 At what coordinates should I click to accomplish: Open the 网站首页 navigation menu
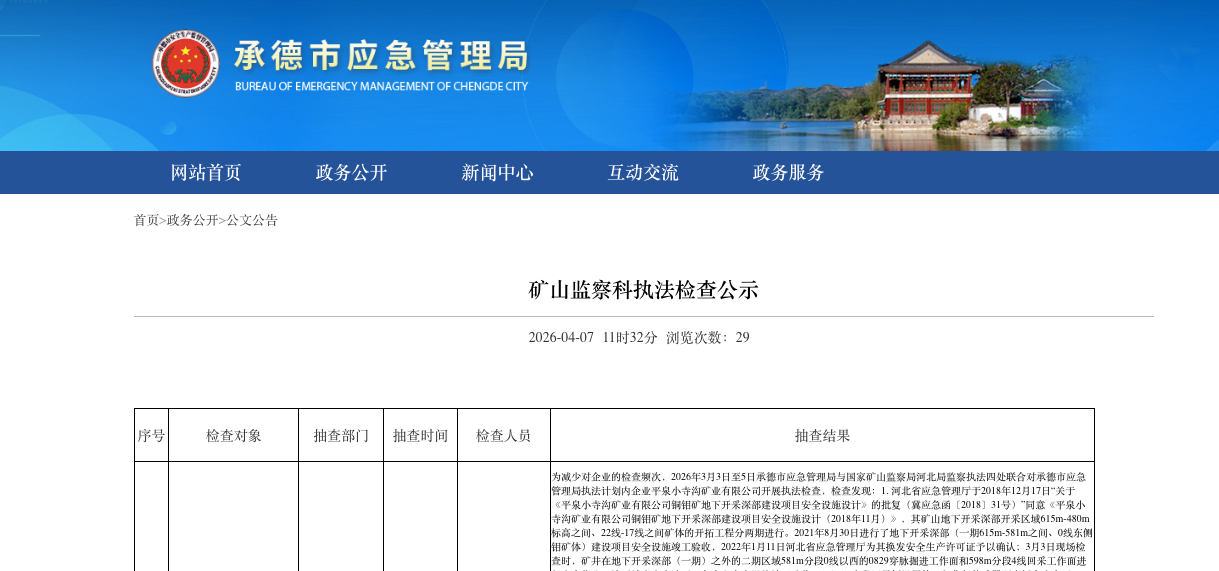point(206,172)
